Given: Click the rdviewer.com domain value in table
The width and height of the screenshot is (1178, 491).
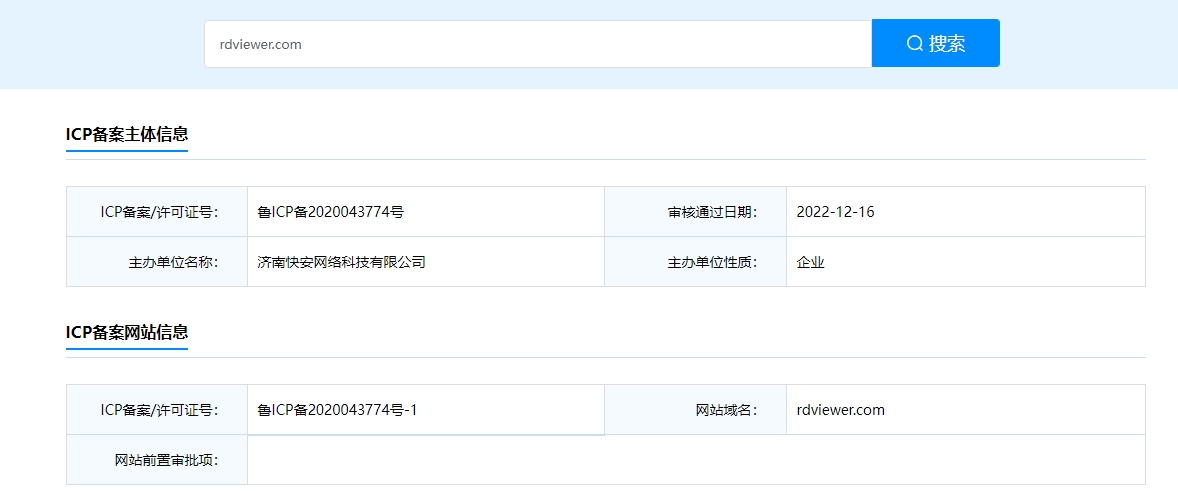Looking at the screenshot, I should (x=841, y=410).
